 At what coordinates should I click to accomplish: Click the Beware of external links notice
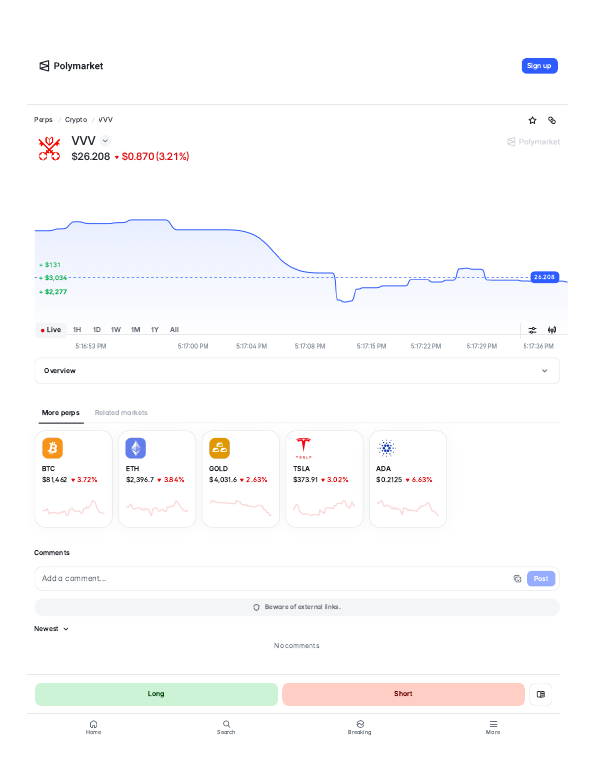pos(297,607)
